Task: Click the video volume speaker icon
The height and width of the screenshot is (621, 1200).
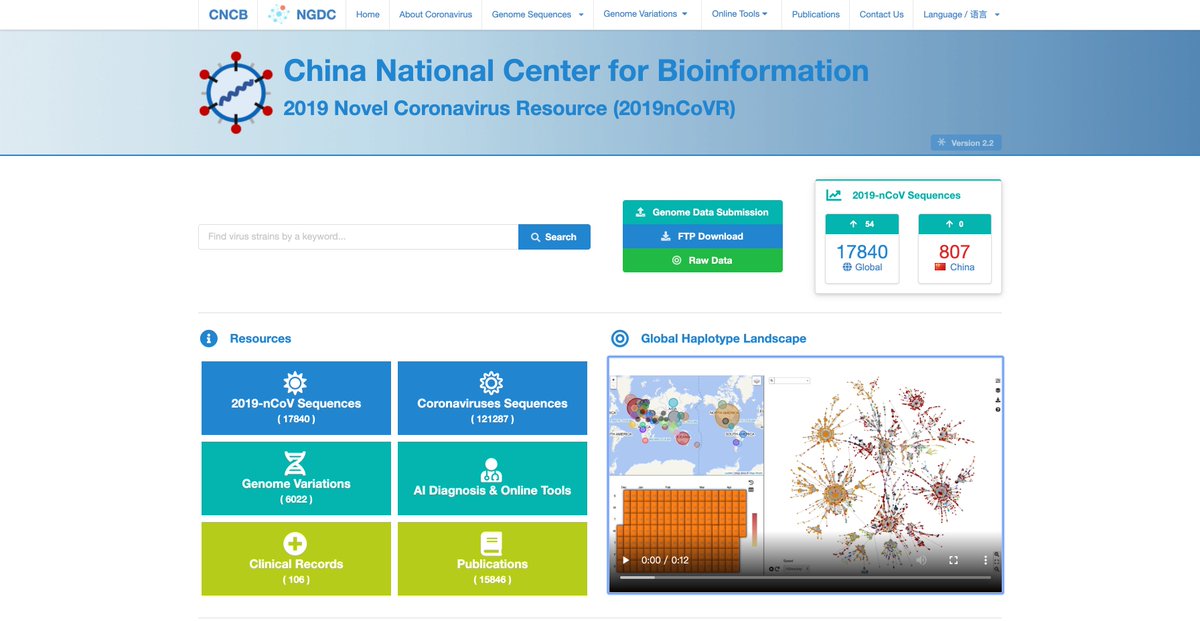Action: [921, 560]
